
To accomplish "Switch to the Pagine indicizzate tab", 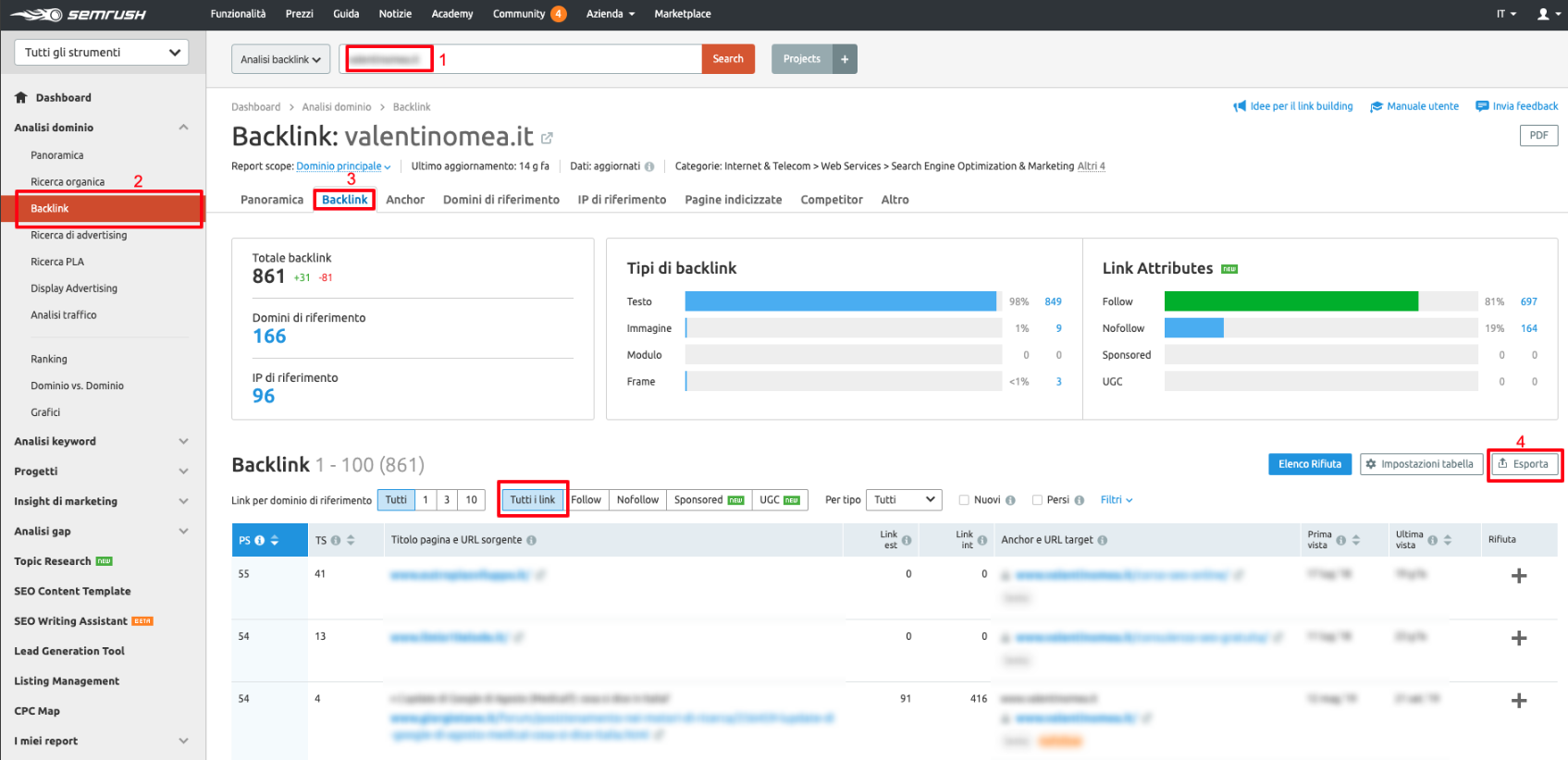I will pyautogui.click(x=734, y=200).
